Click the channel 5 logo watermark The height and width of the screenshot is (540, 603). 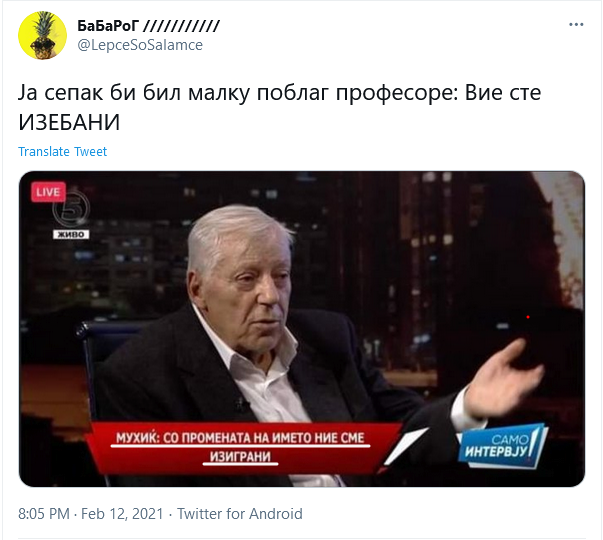(x=72, y=210)
